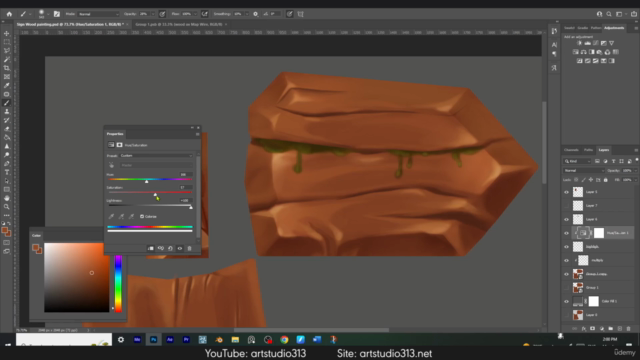
Task: Switch to the Channels tab
Action: [x=571, y=150]
